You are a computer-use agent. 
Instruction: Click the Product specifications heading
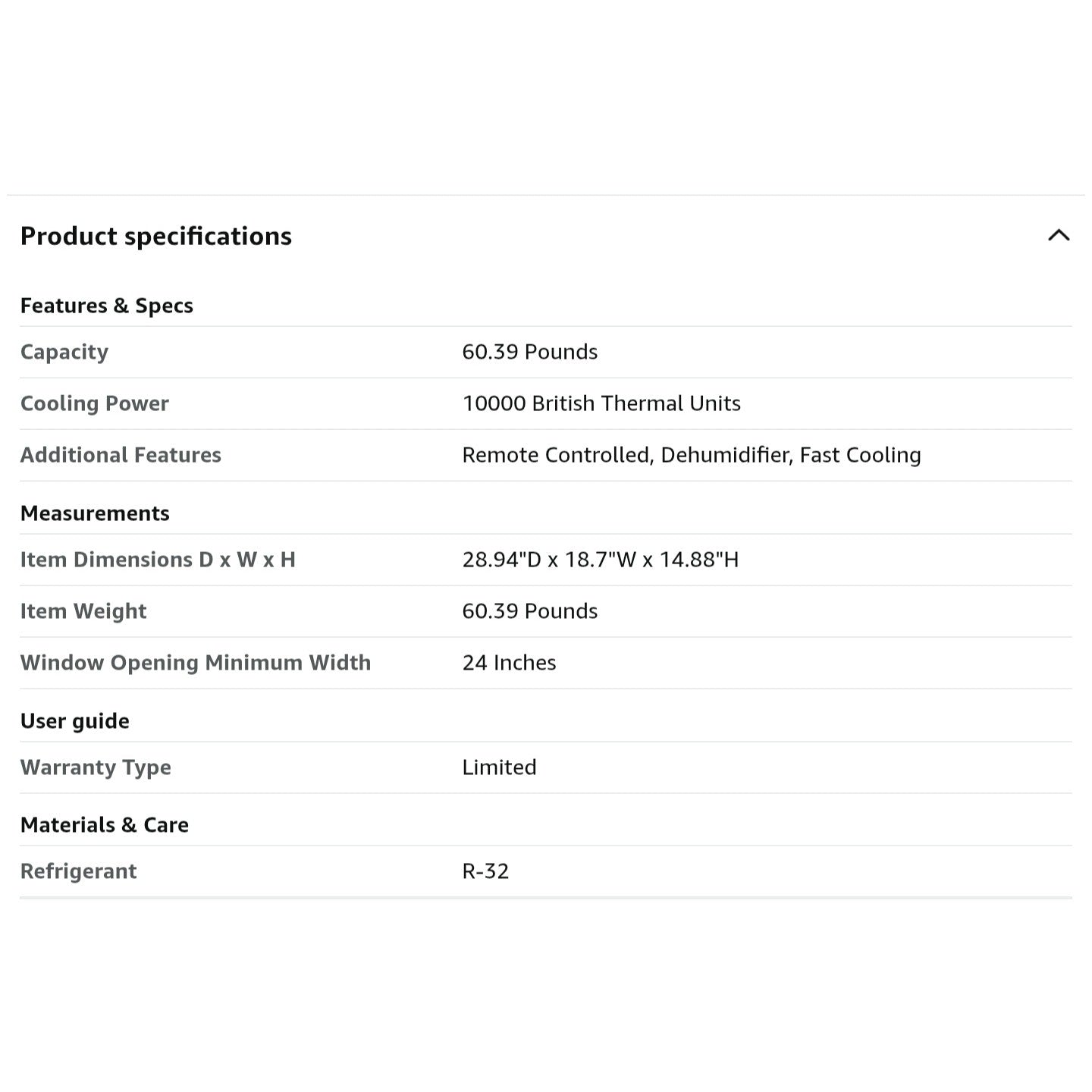coord(156,237)
